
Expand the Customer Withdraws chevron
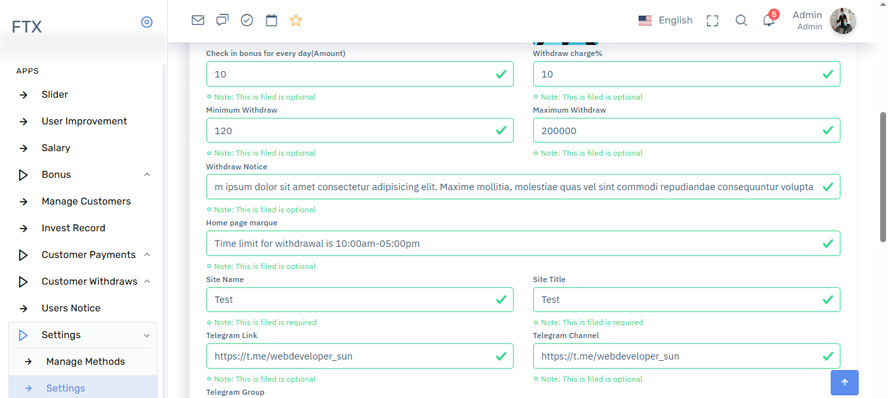(x=147, y=281)
